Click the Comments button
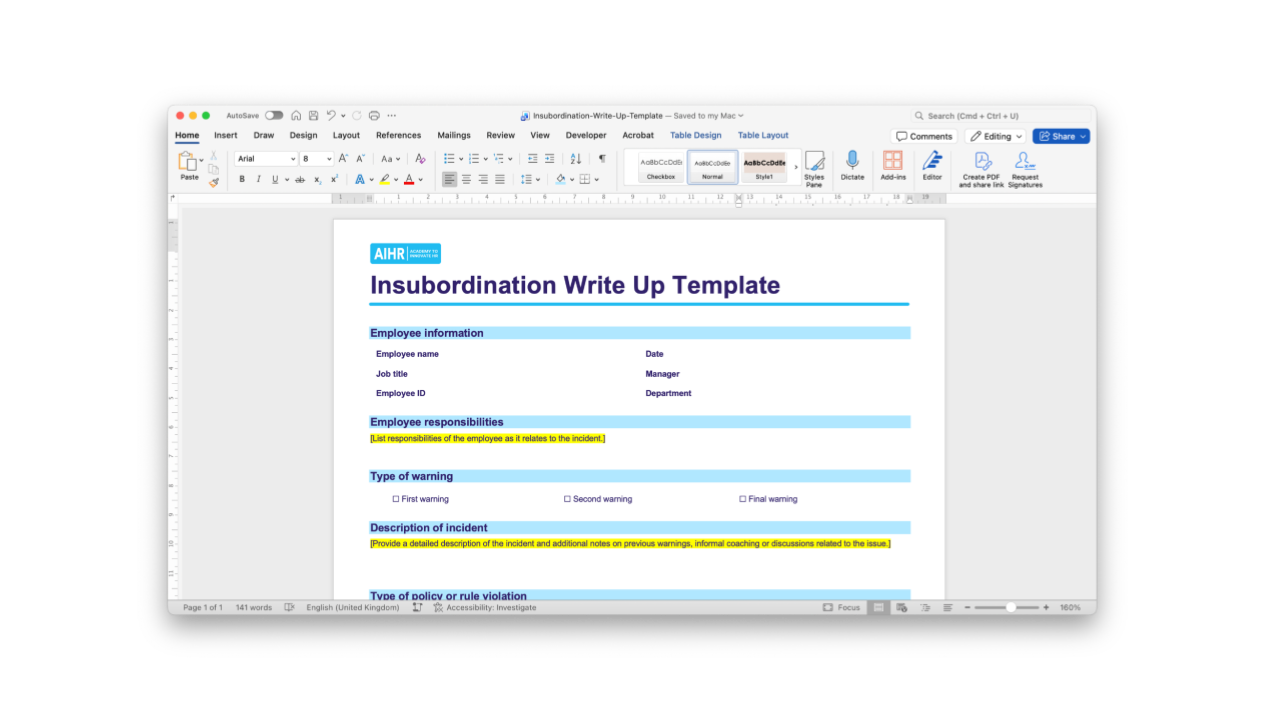1280x720 pixels. (924, 136)
